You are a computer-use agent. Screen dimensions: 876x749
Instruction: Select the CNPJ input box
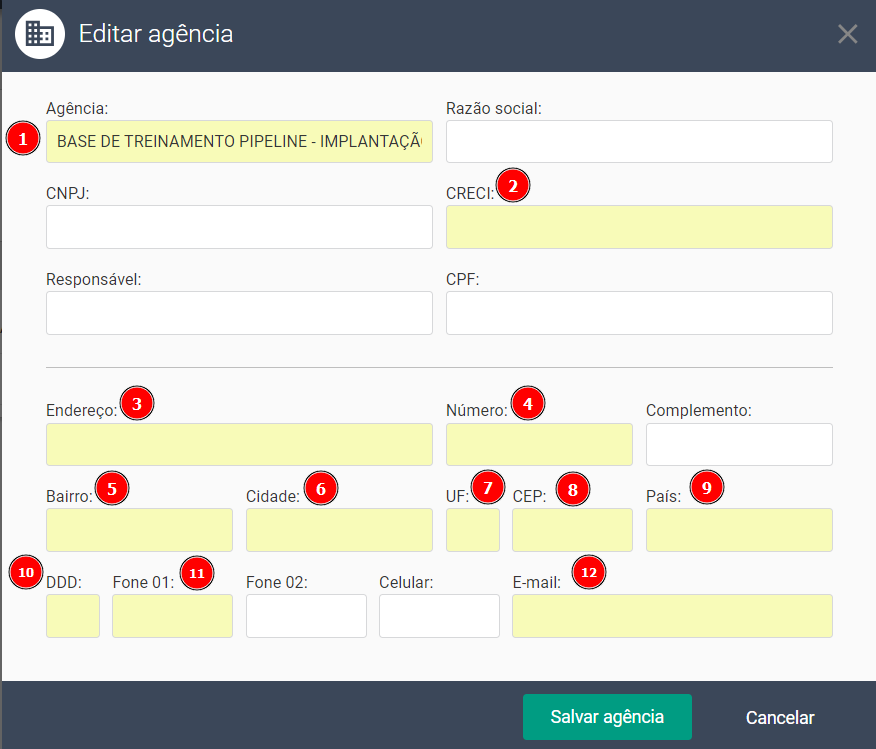[x=239, y=227]
